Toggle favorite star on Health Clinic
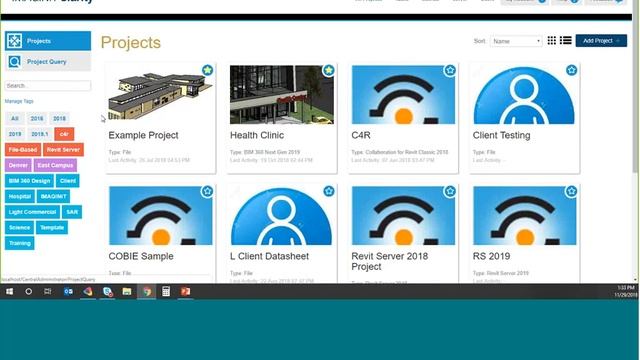The height and width of the screenshot is (360, 640). click(x=329, y=70)
